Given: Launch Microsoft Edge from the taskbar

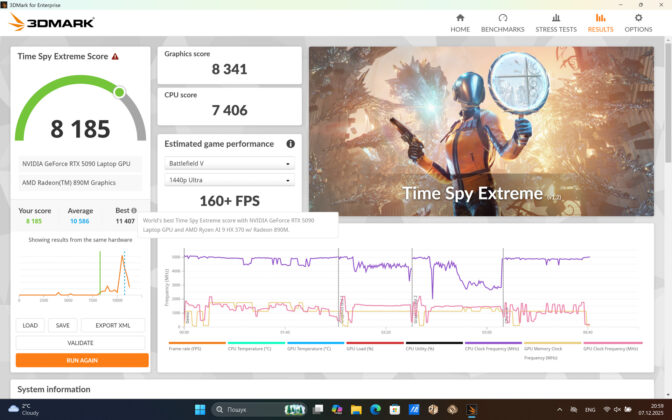Looking at the screenshot, I should (375, 410).
